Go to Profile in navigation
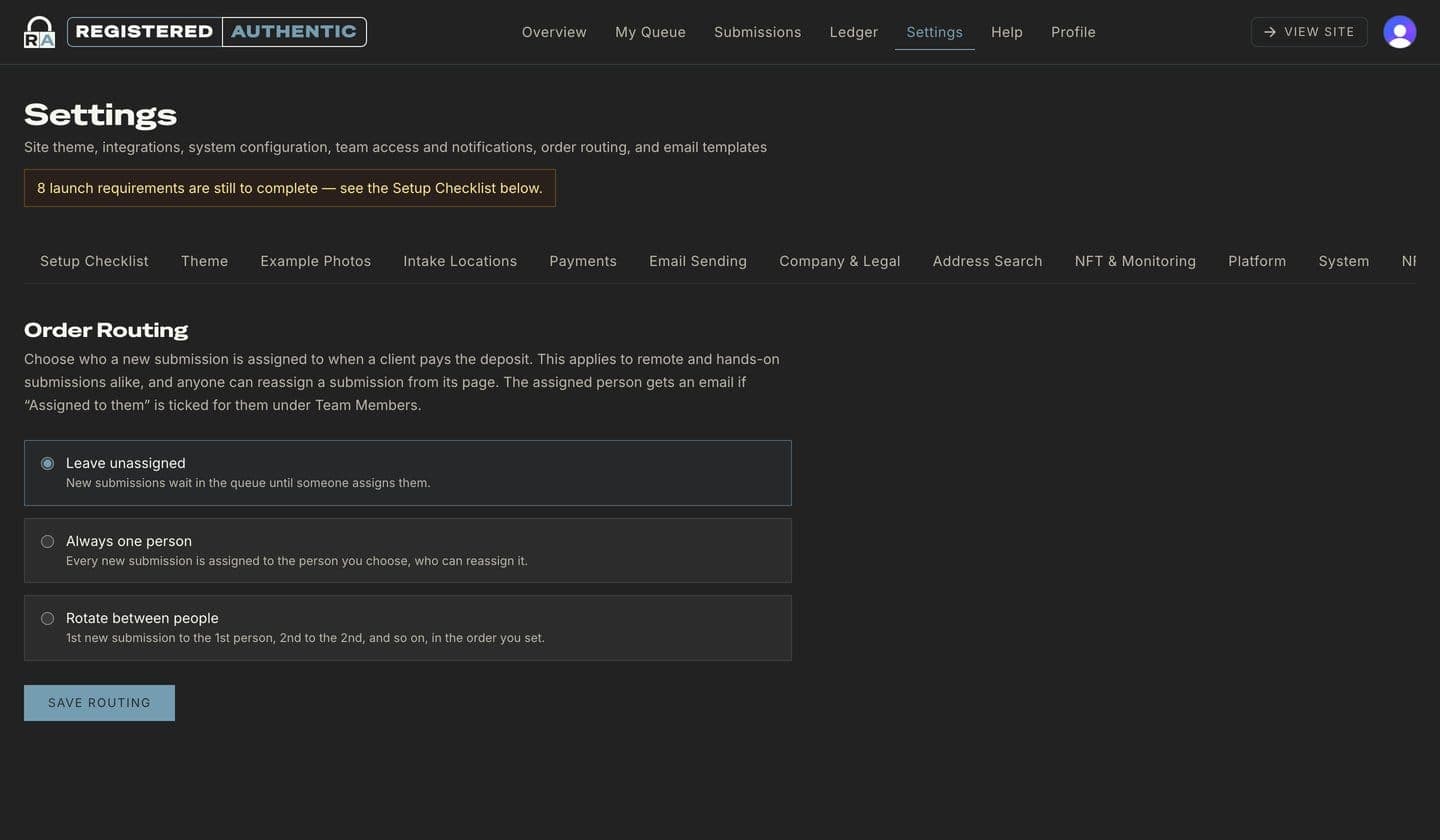The image size is (1440, 840). coord(1073,32)
